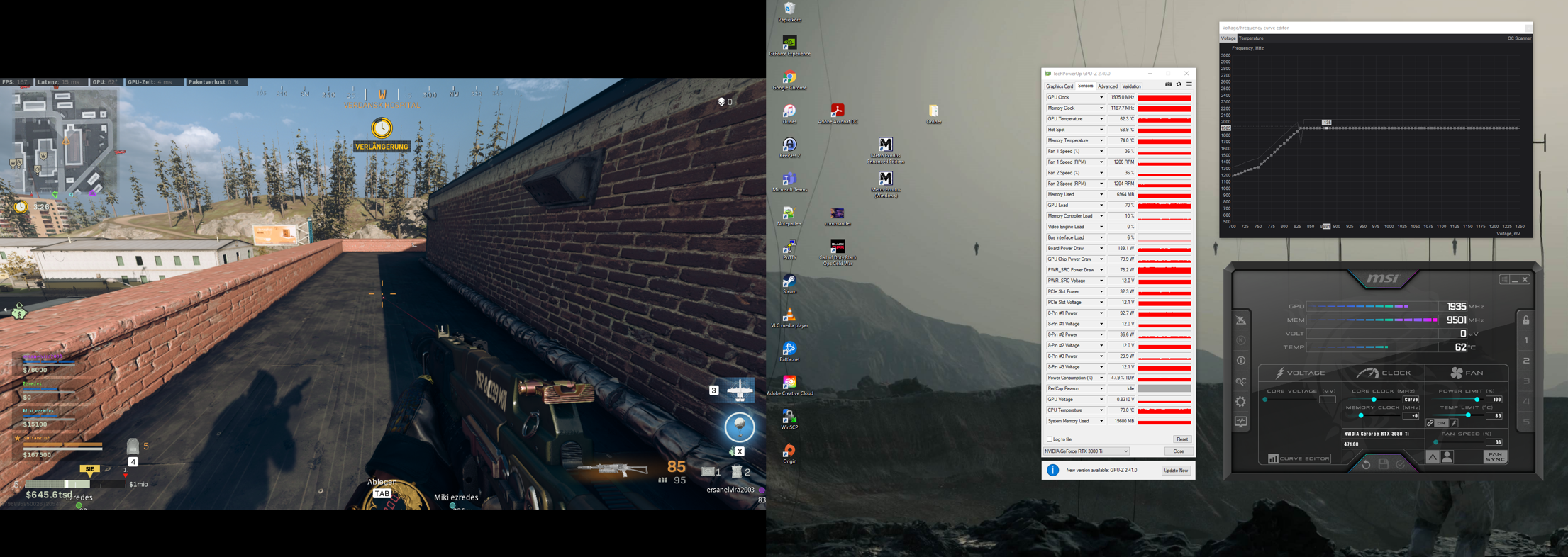The height and width of the screenshot is (557, 1568).
Task: Open the KeePass 2 desktop shortcut
Action: point(789,148)
